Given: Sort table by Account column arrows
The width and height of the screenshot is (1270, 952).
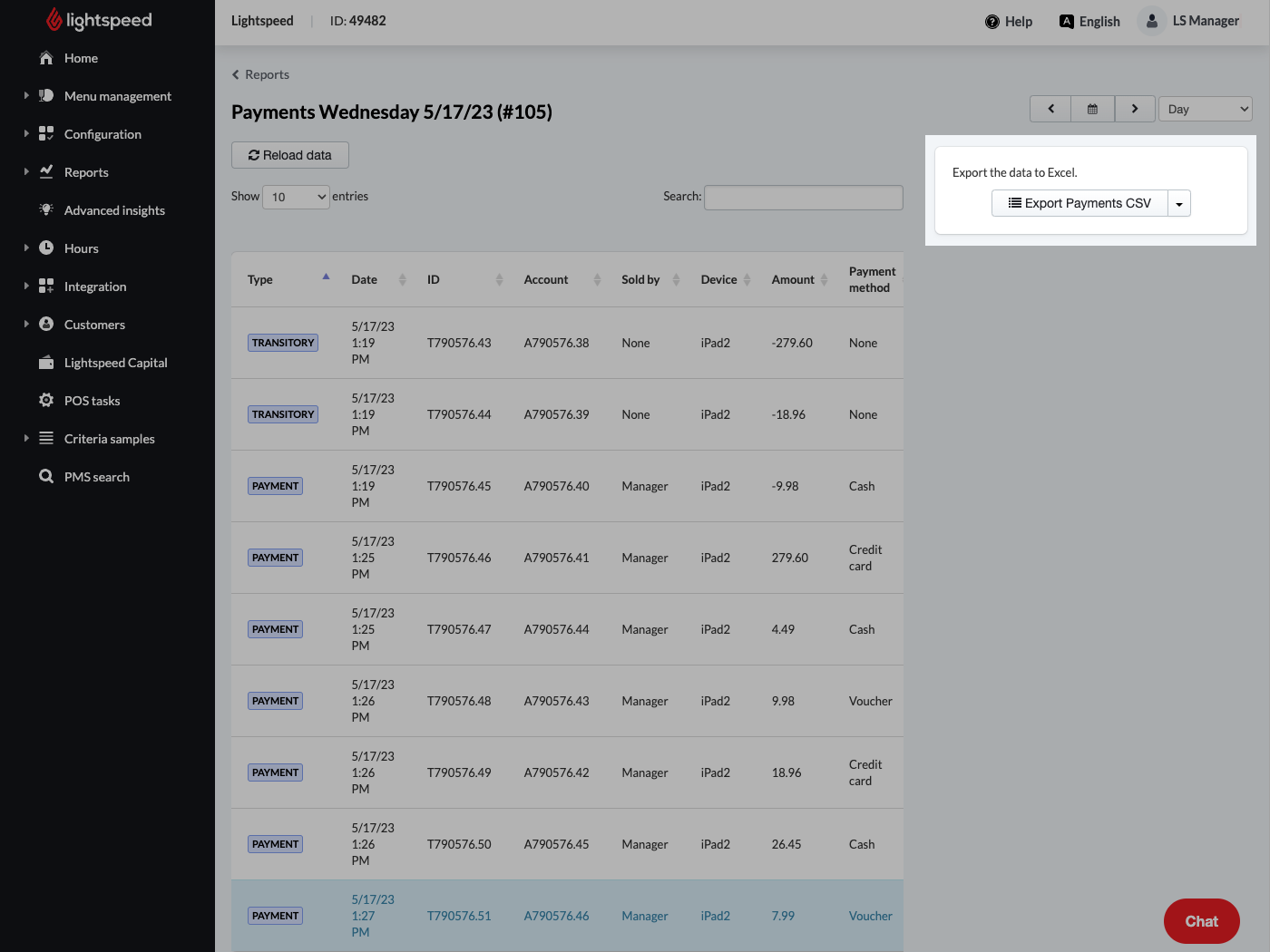Looking at the screenshot, I should (597, 279).
